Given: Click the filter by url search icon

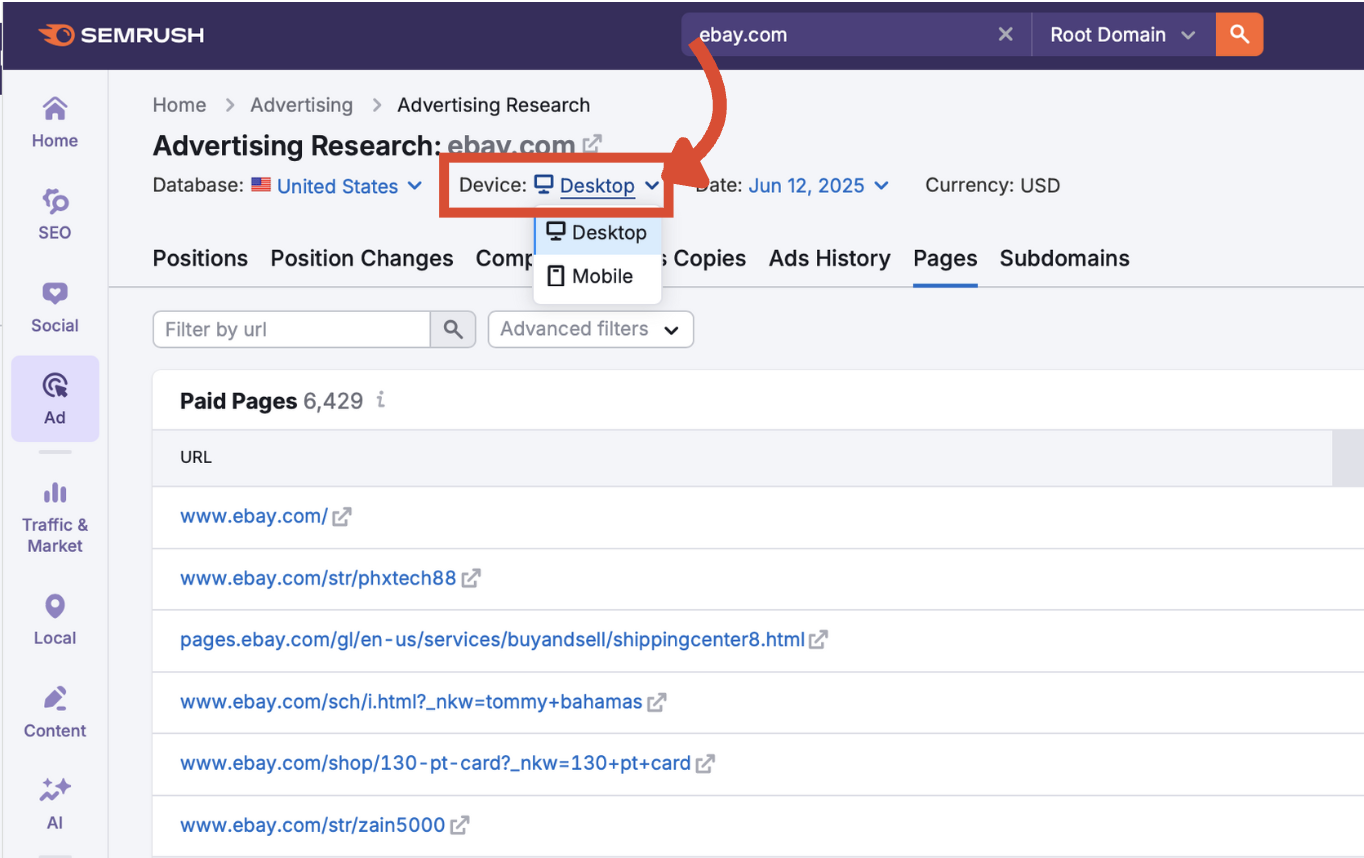Looking at the screenshot, I should (x=453, y=329).
